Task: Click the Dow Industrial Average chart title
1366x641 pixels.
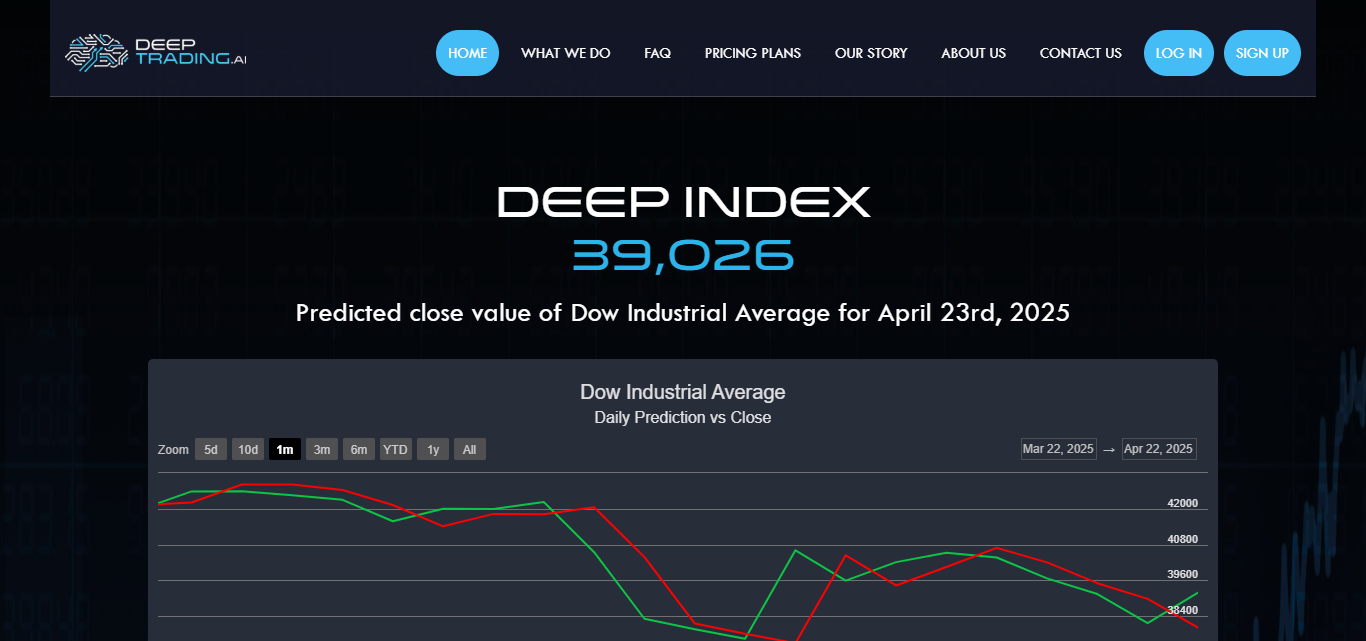Action: point(683,392)
